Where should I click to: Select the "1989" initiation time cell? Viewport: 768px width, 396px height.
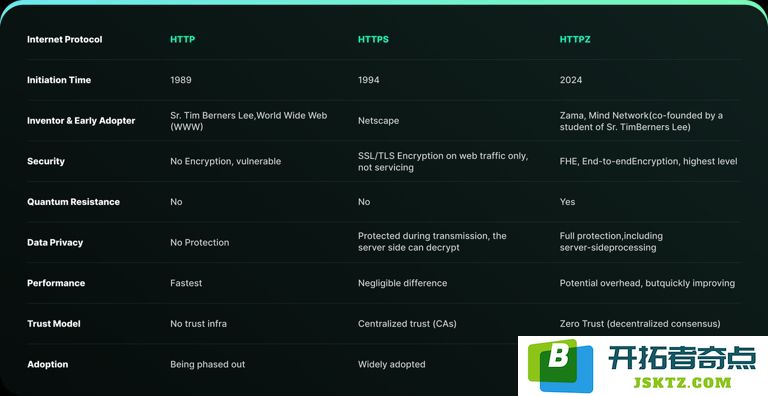tap(181, 80)
